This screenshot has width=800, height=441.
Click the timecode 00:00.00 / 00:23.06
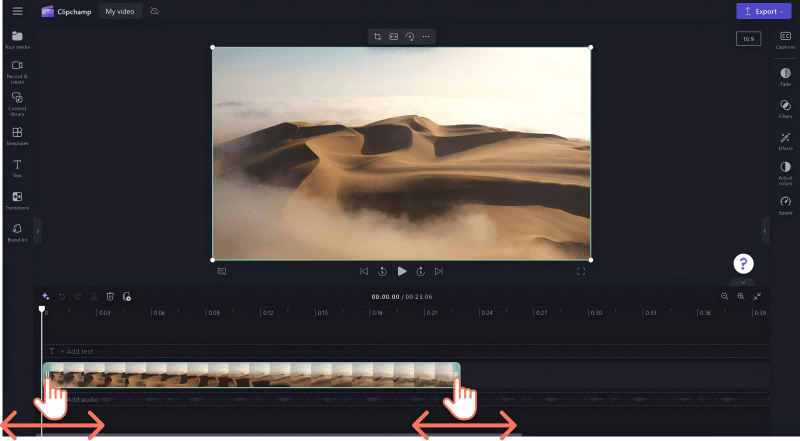(x=402, y=297)
